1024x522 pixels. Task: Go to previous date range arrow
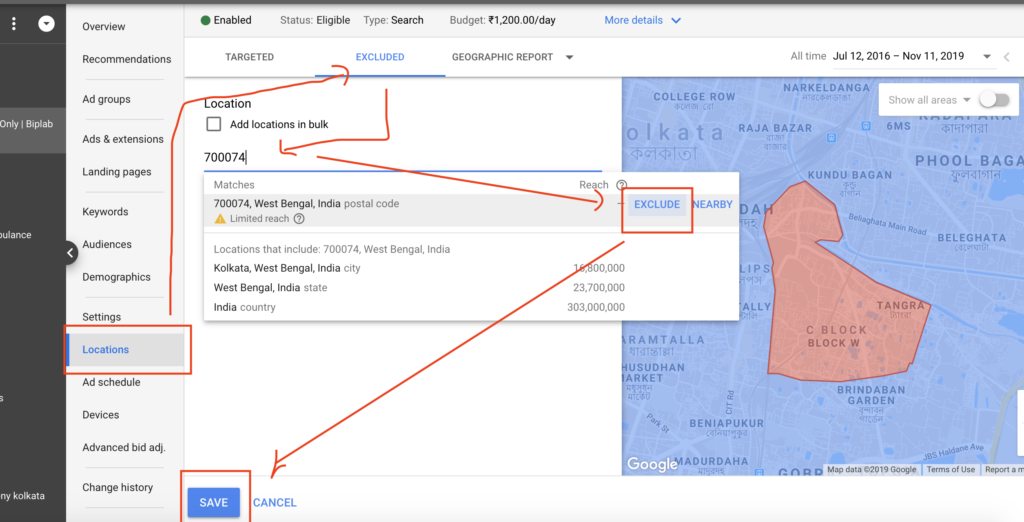pyautogui.click(x=1007, y=57)
